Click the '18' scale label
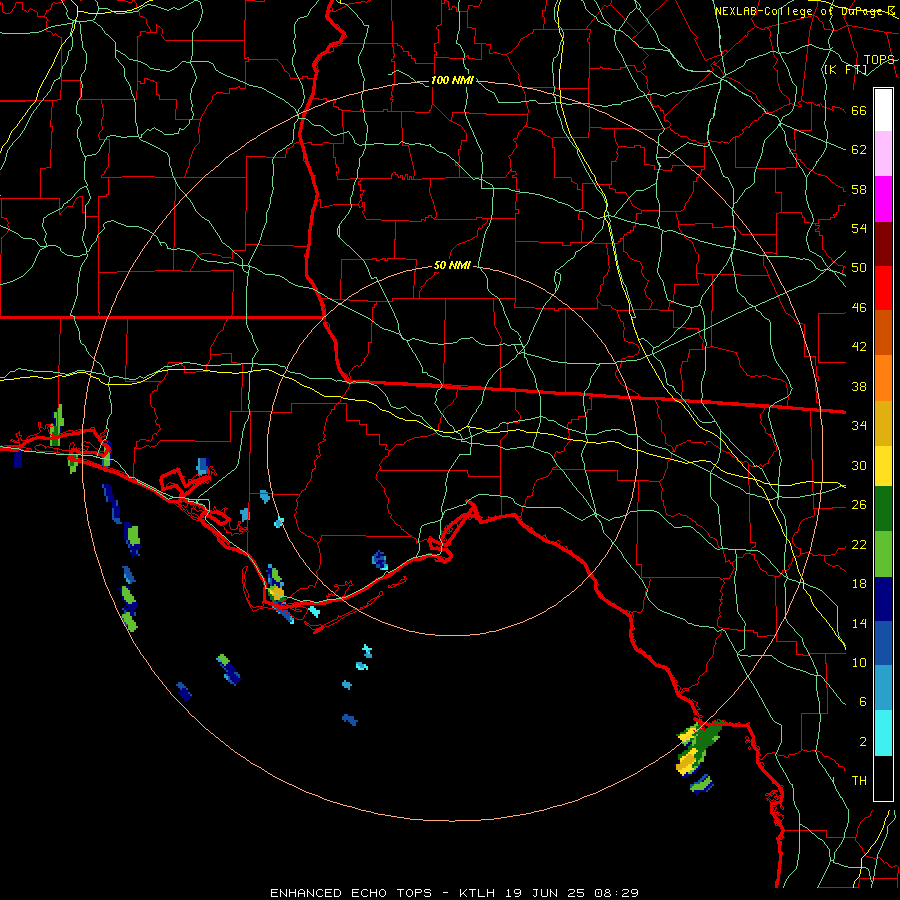 point(859,584)
